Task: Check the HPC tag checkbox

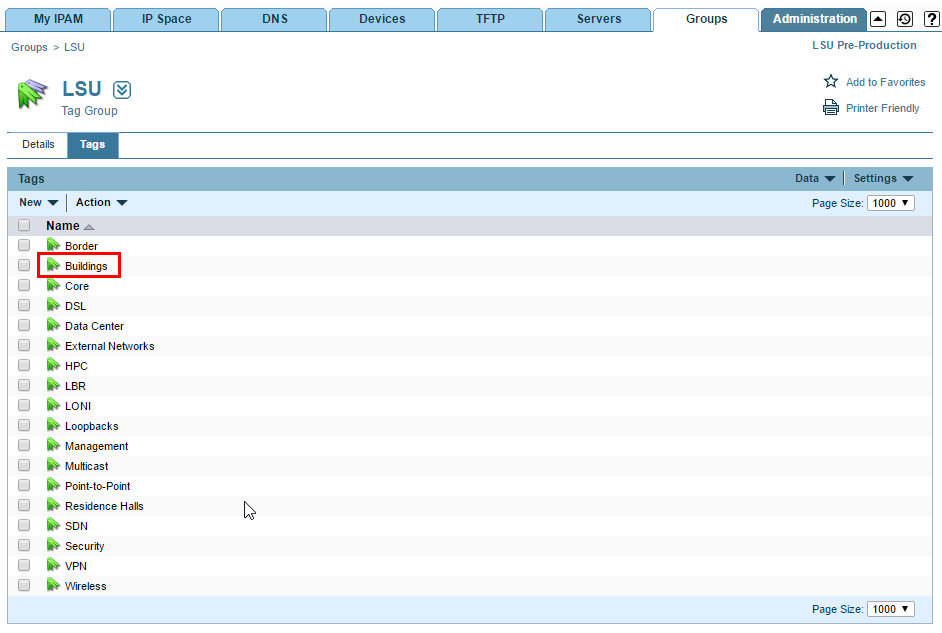Action: pos(24,365)
